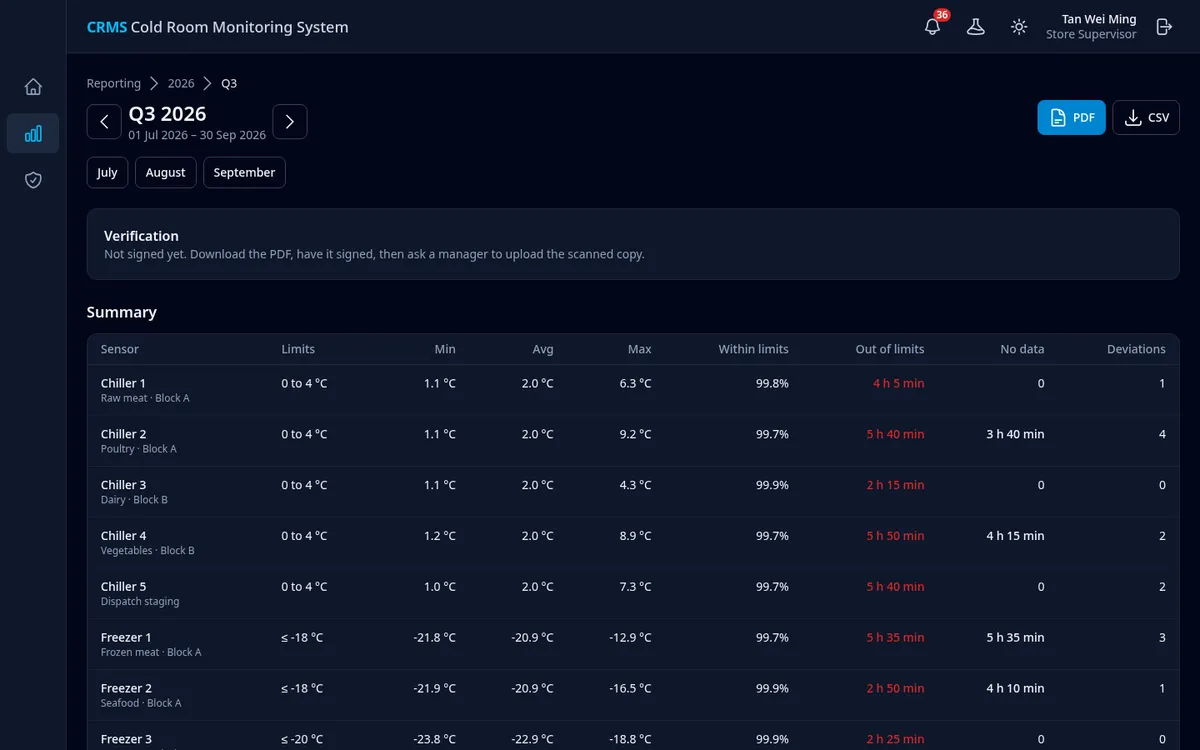Click the lab flask icon
Viewport: 1200px width, 750px height.
(976, 27)
